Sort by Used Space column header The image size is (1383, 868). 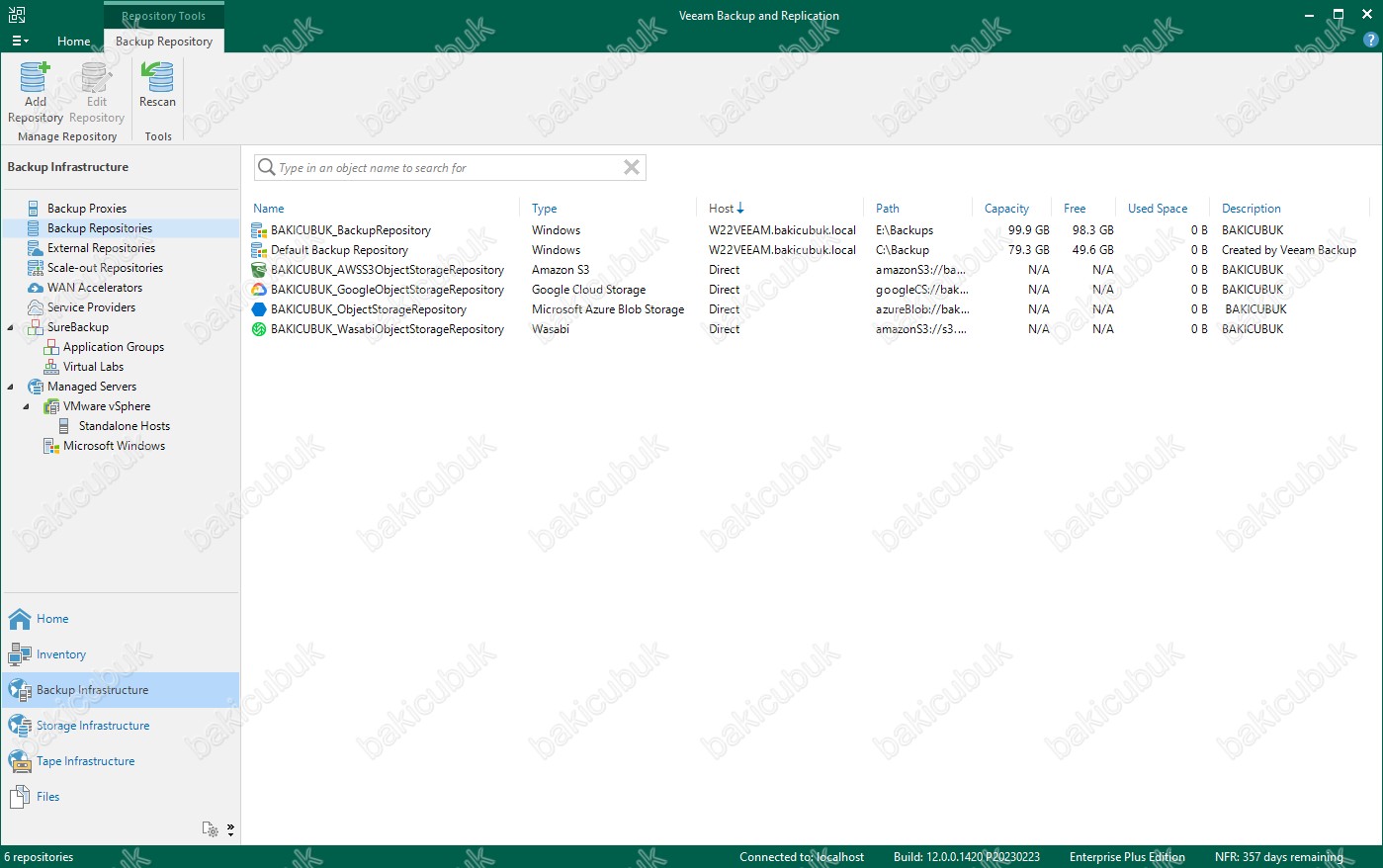tap(1158, 209)
